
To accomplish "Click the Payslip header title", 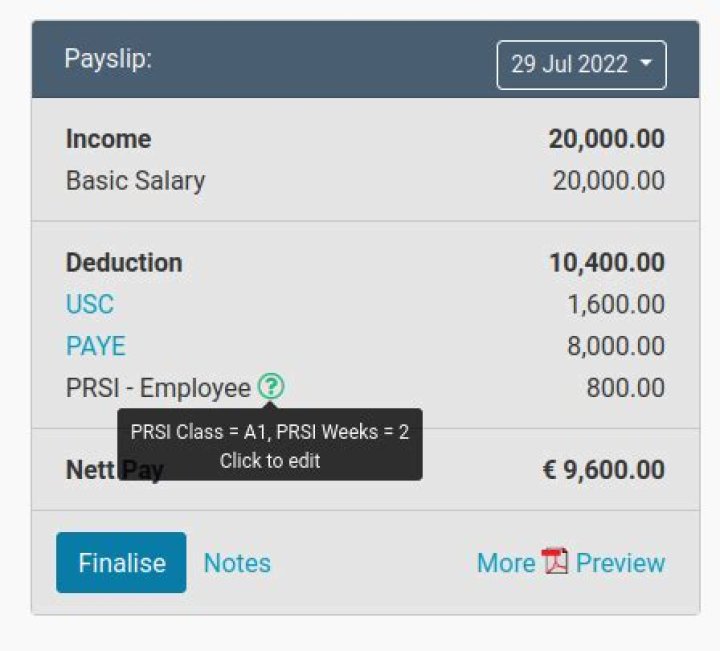I will click(108, 59).
